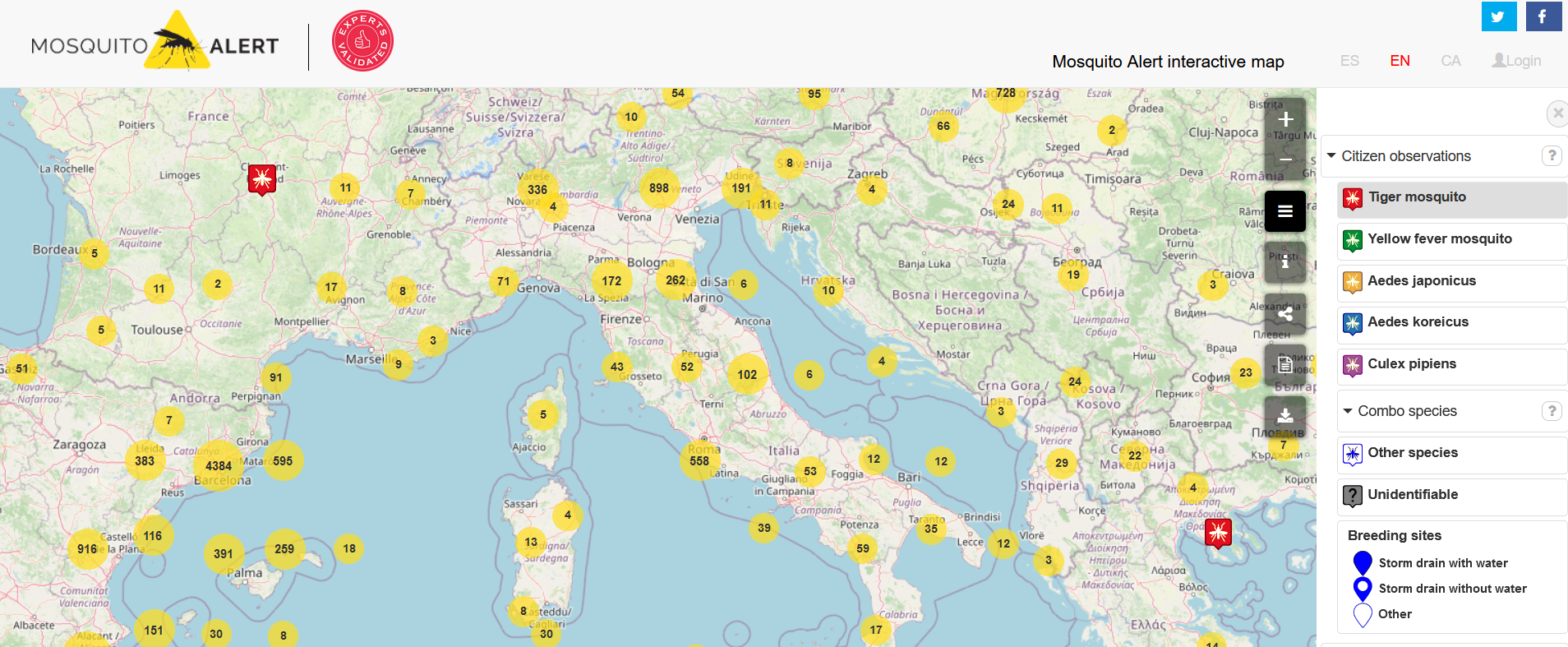This screenshot has width=1568, height=647.
Task: Open the Facebook share icon
Action: pos(1543,16)
